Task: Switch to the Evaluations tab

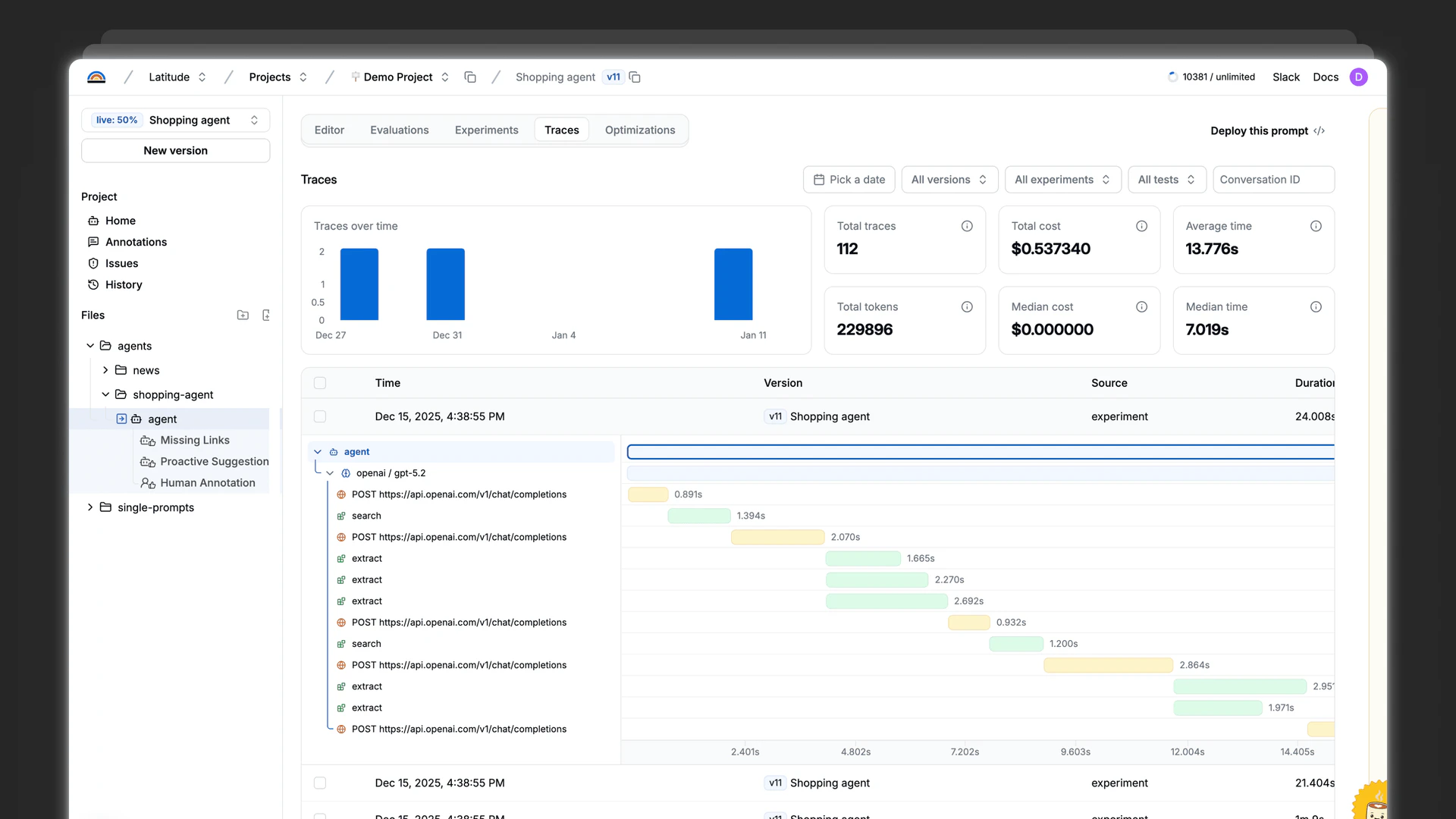Action: click(400, 130)
